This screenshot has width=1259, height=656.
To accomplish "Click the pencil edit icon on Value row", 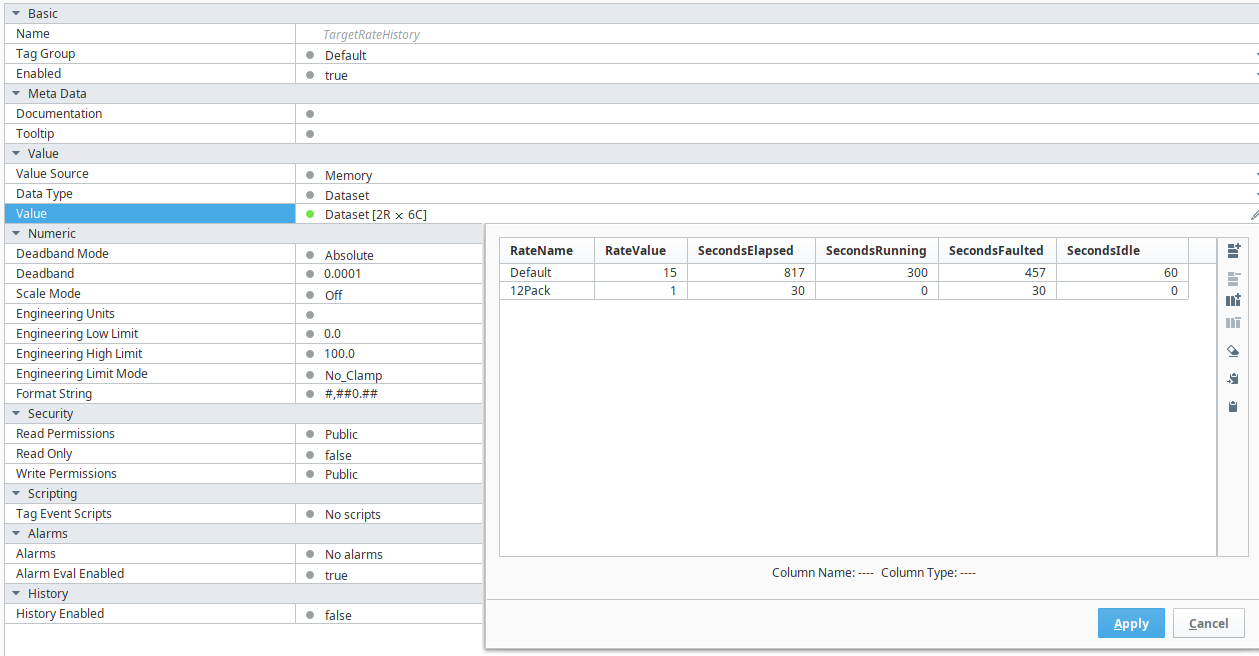I will point(1254,214).
